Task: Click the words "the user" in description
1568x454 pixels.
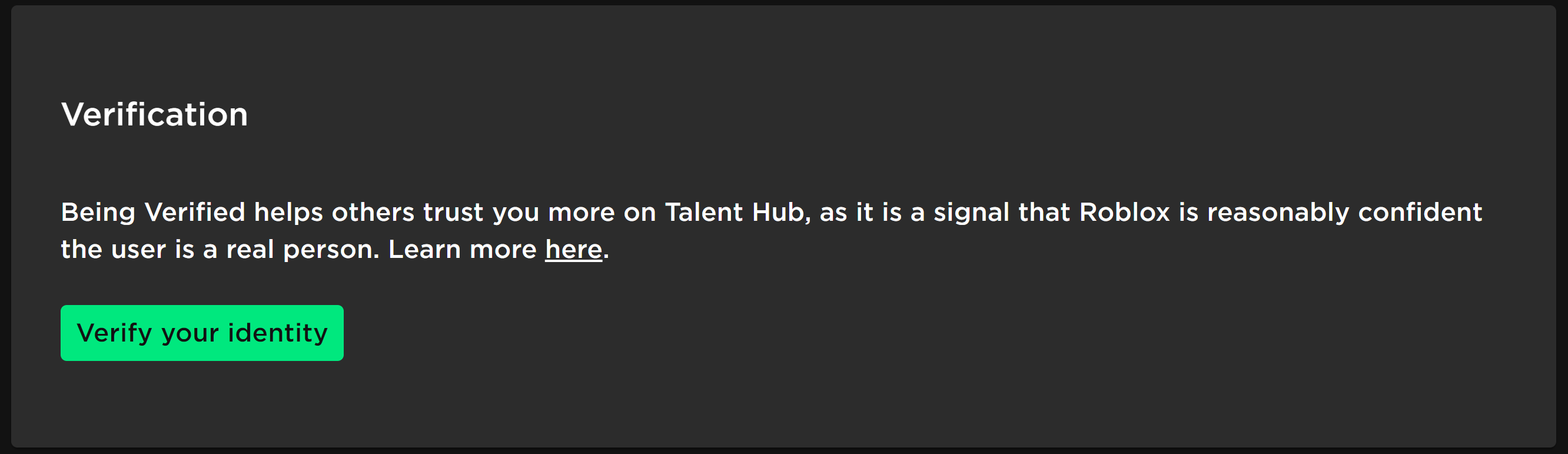Action: [x=113, y=250]
